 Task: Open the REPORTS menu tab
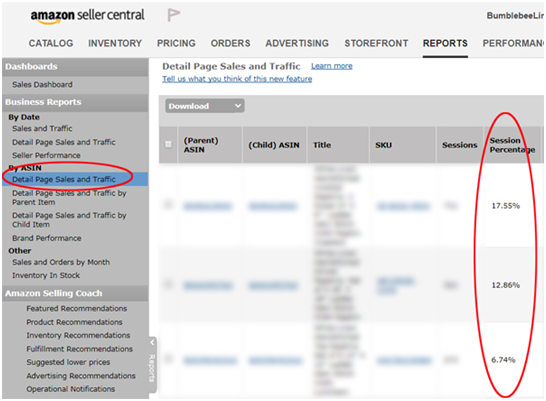pyautogui.click(x=445, y=43)
